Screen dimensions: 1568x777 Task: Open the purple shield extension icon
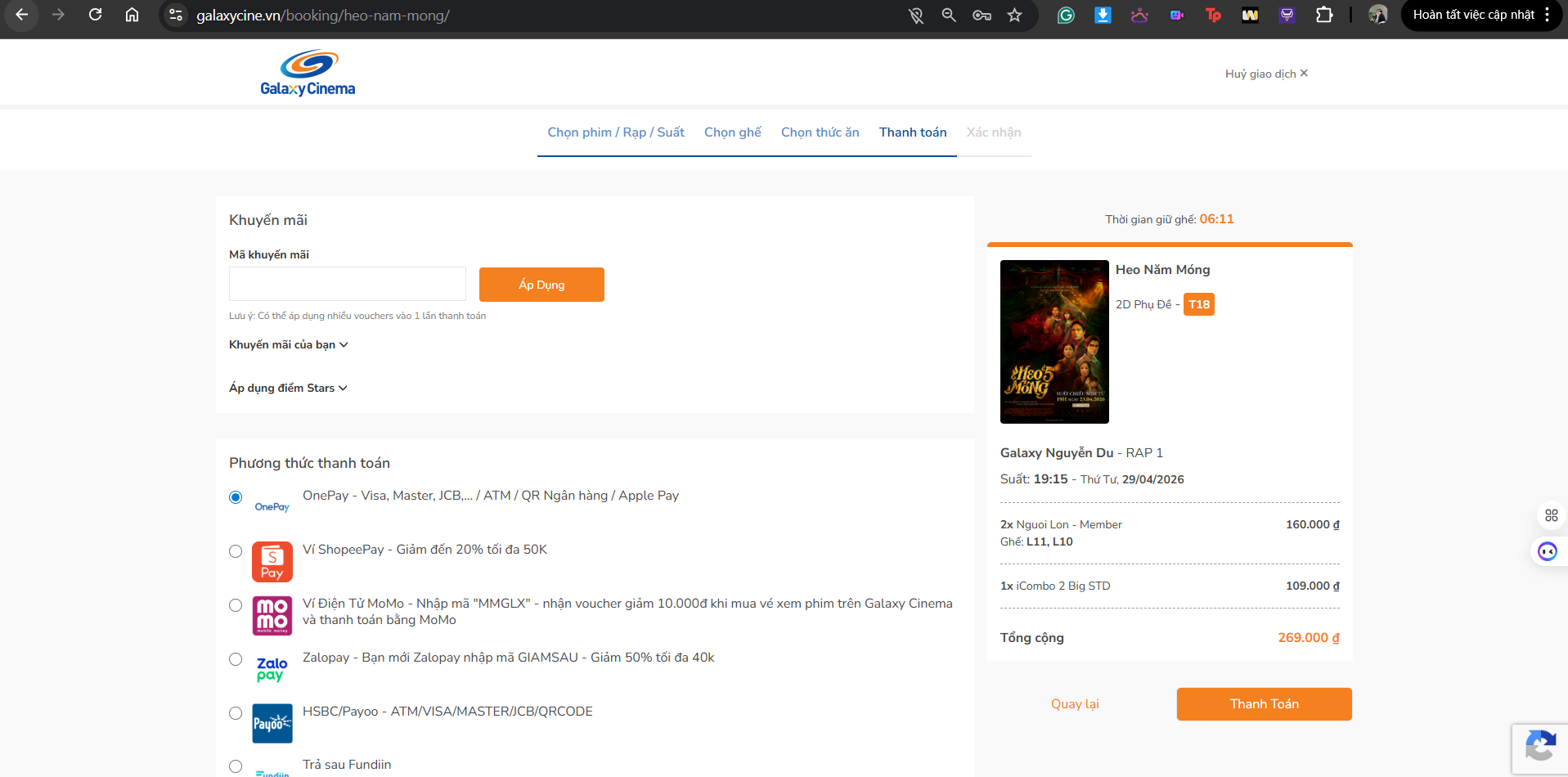pos(1287,15)
